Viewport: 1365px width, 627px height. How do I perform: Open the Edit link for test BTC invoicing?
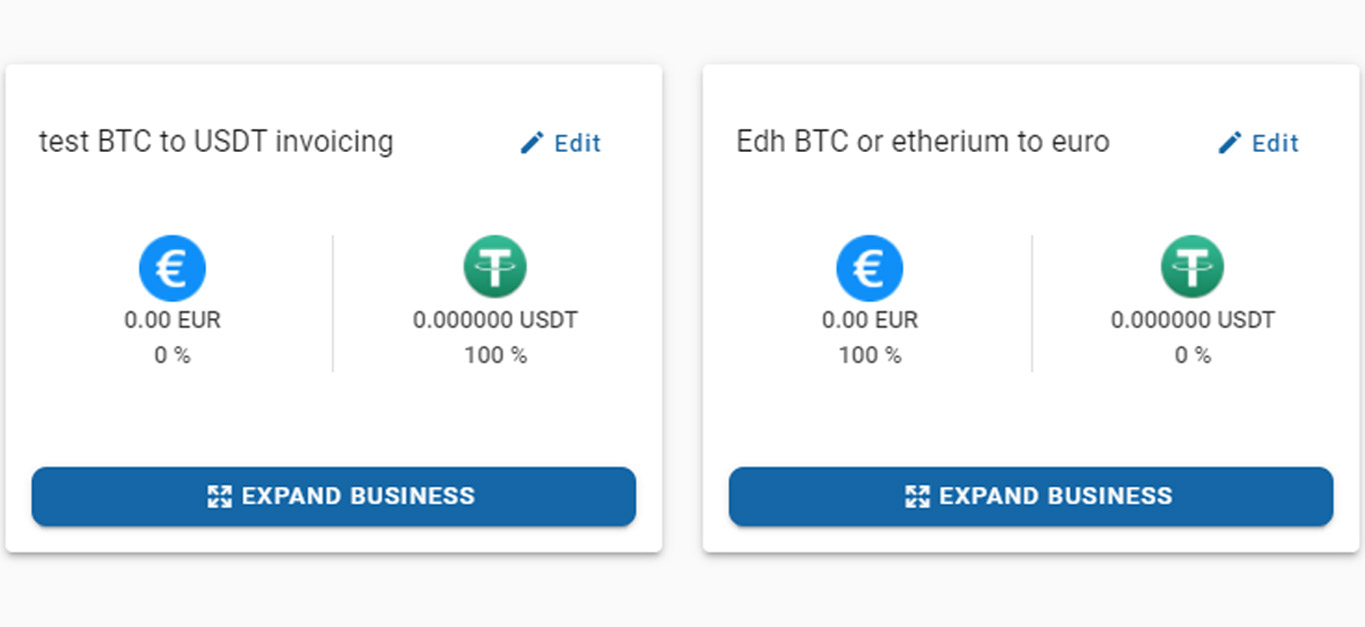pyautogui.click(x=577, y=143)
